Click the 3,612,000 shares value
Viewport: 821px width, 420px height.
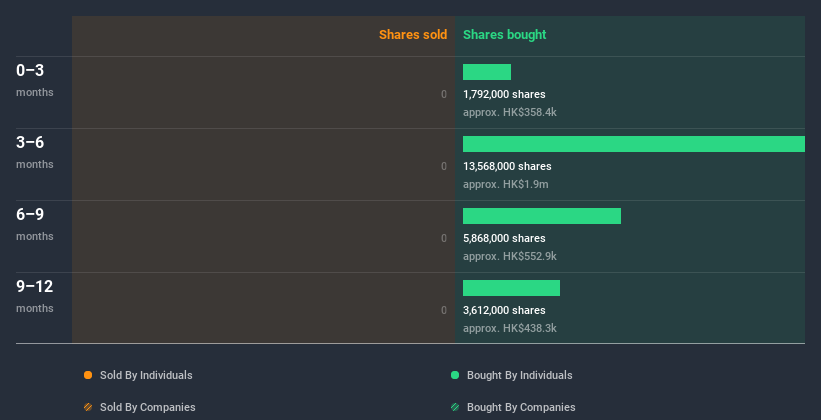point(504,311)
